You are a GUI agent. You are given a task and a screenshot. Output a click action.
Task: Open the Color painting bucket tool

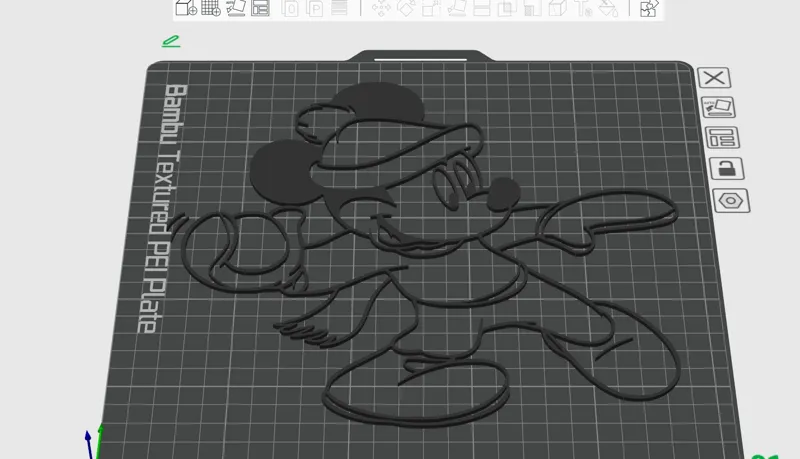(608, 8)
